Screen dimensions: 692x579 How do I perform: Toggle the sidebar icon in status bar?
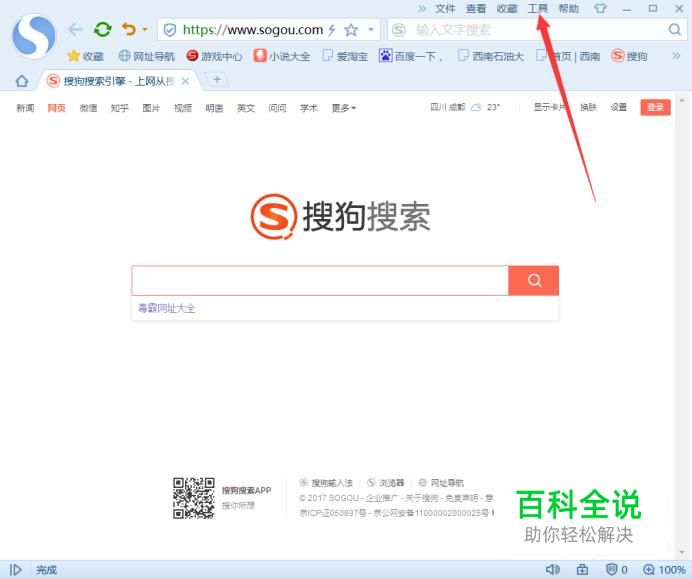pos(15,570)
